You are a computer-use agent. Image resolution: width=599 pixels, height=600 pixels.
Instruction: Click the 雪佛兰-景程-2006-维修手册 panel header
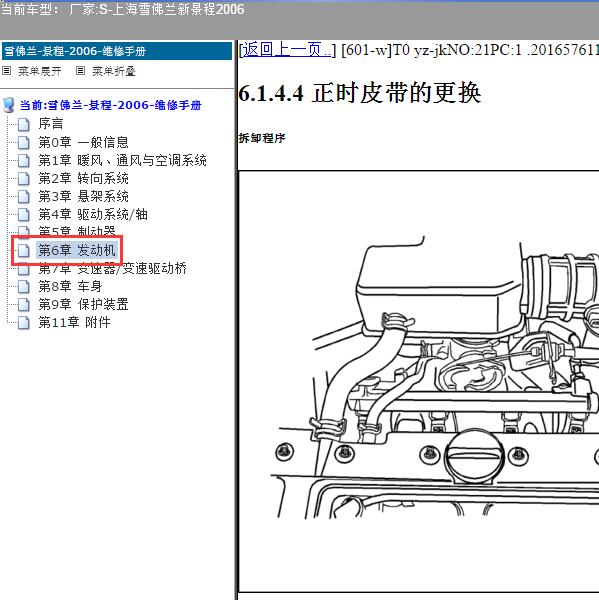click(x=117, y=51)
